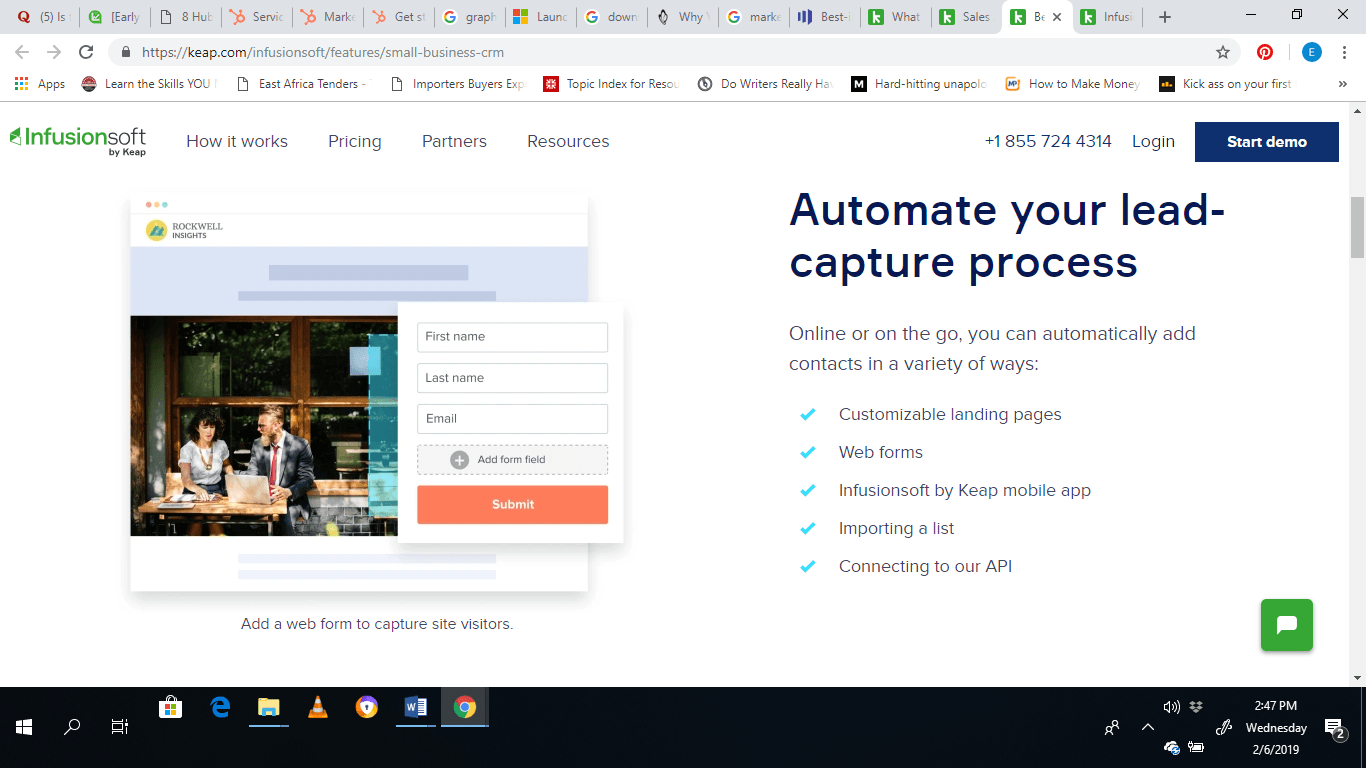
Task: Go back to the previous page
Action: tap(22, 52)
